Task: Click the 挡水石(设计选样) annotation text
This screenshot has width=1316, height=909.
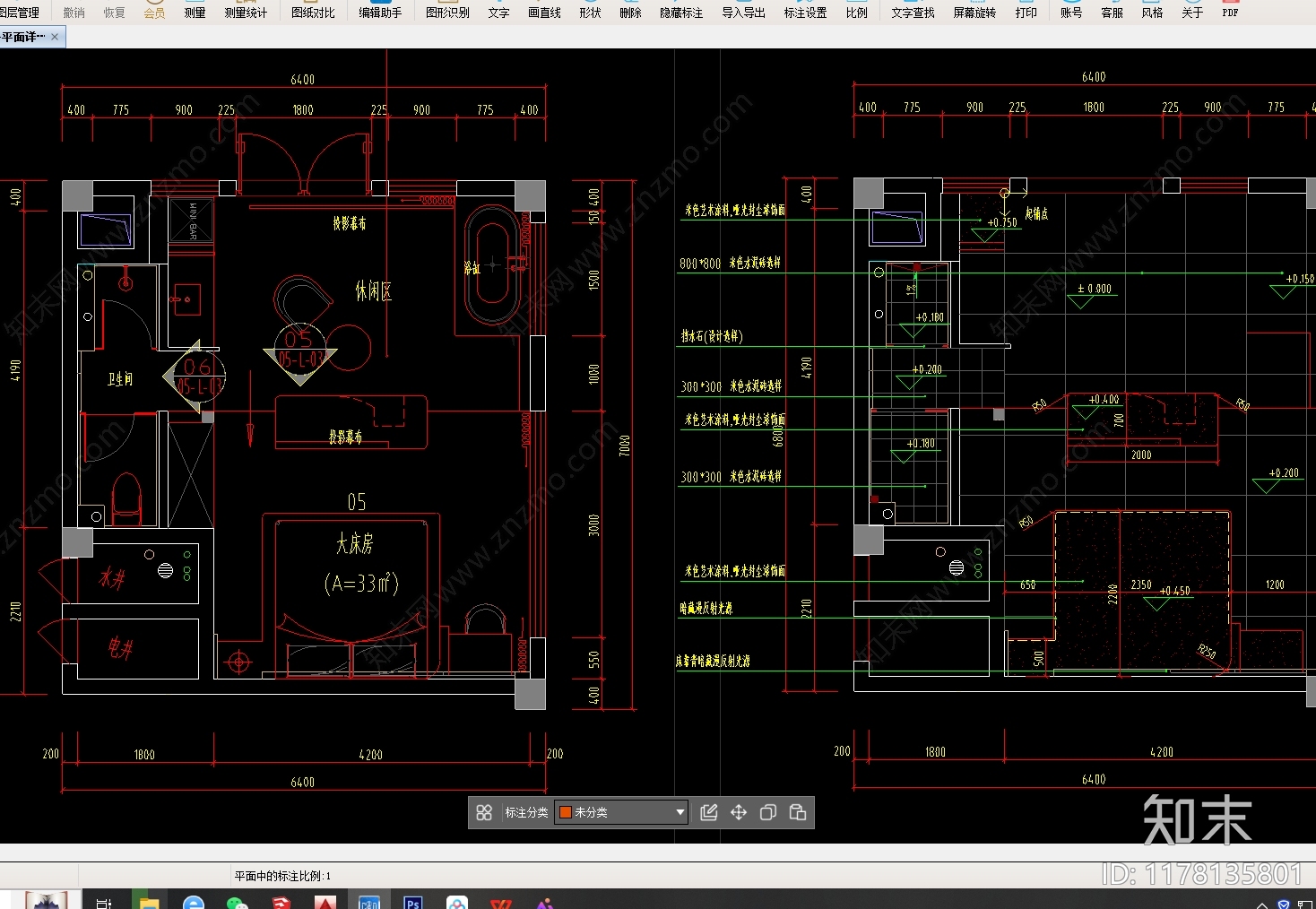Action: [x=712, y=336]
